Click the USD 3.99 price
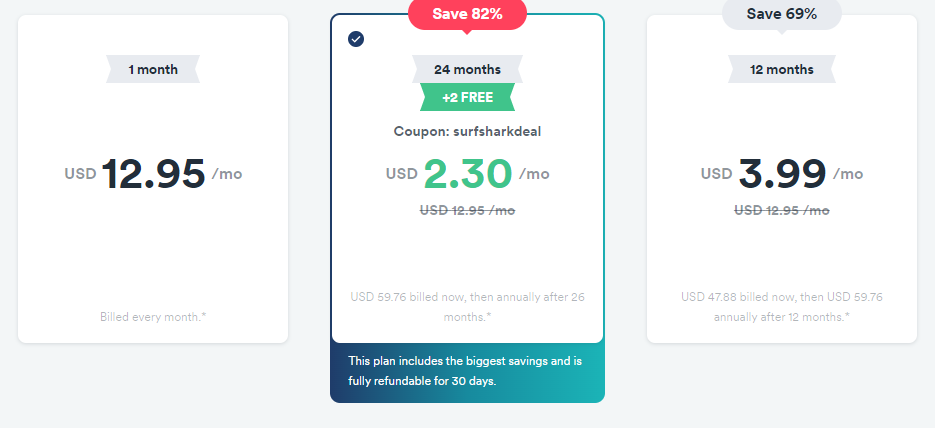 tap(782, 174)
